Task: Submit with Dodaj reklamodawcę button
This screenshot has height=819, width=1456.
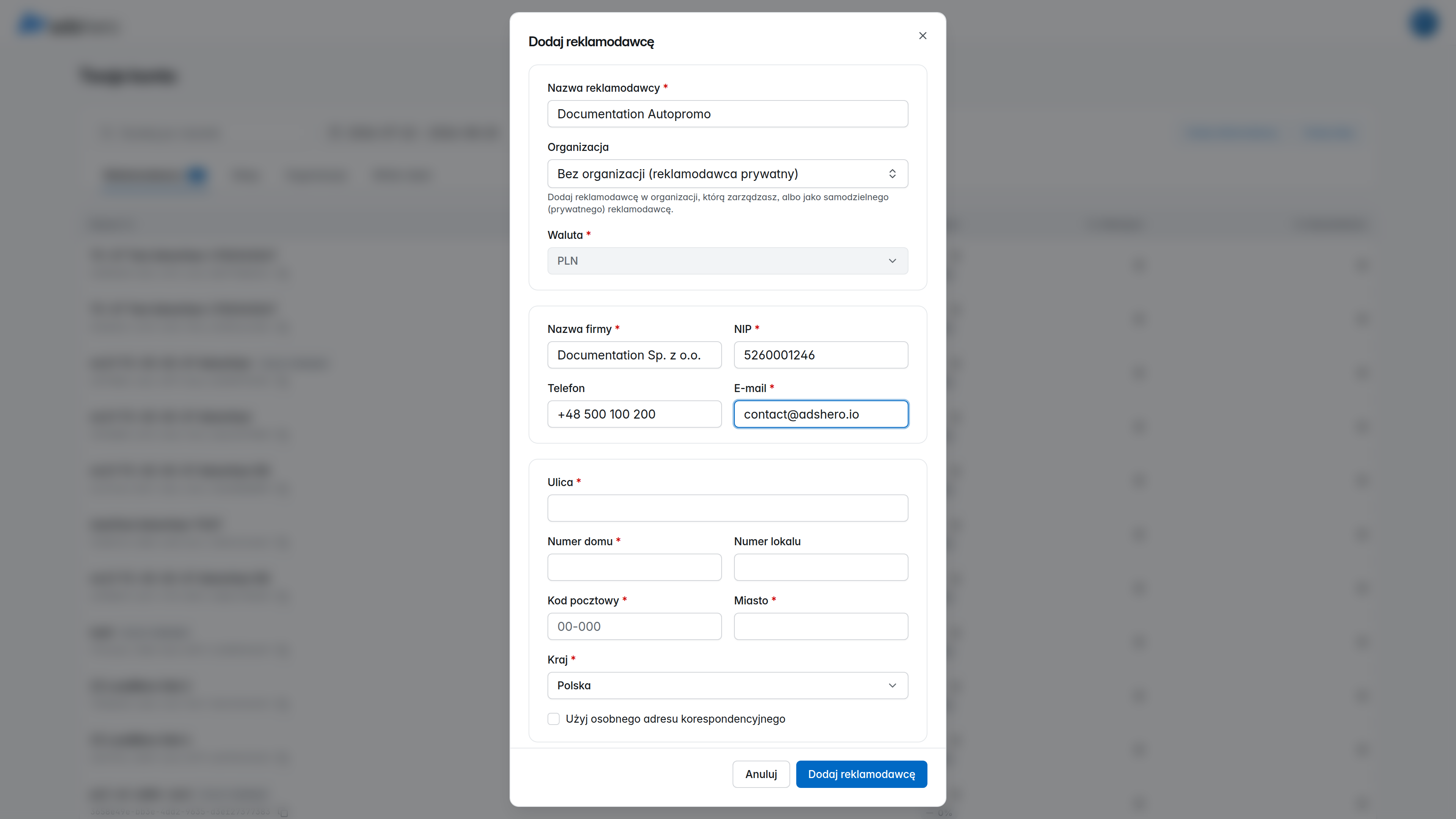Action: click(x=861, y=774)
